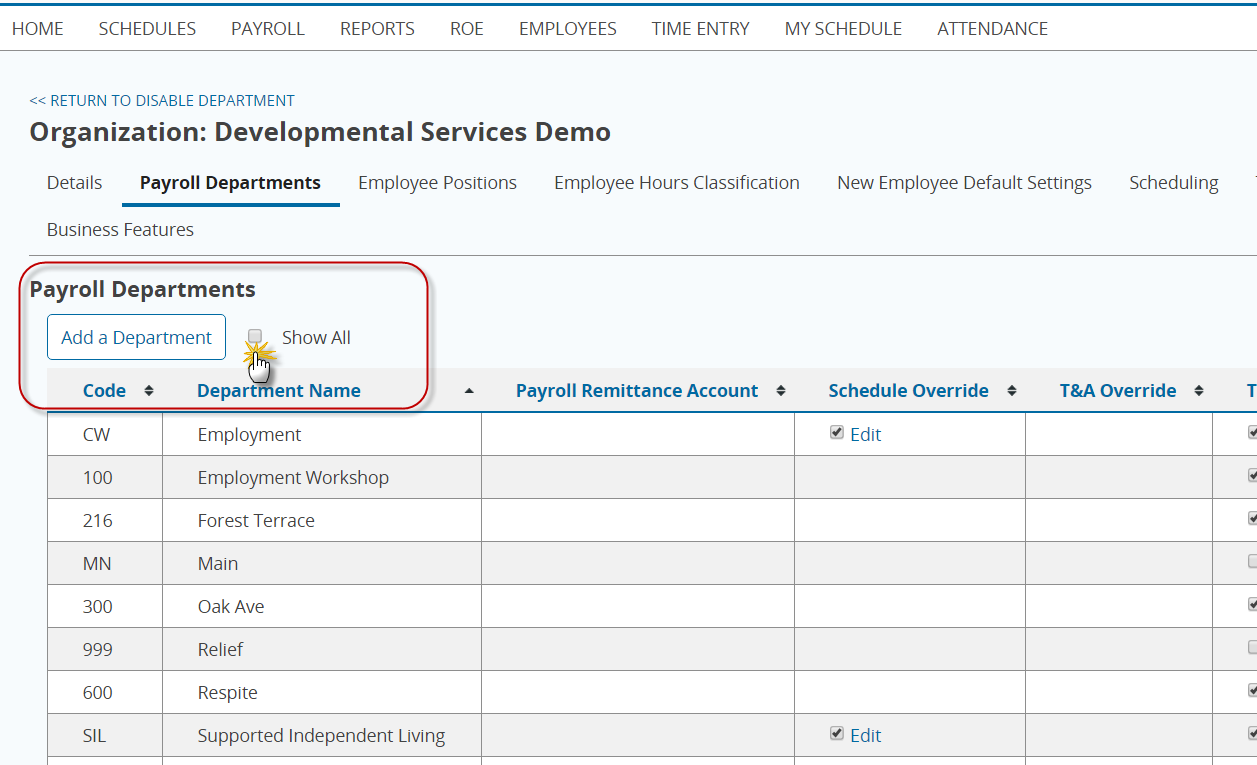Click Add a Department button
The width and height of the screenshot is (1257, 765).
point(137,338)
